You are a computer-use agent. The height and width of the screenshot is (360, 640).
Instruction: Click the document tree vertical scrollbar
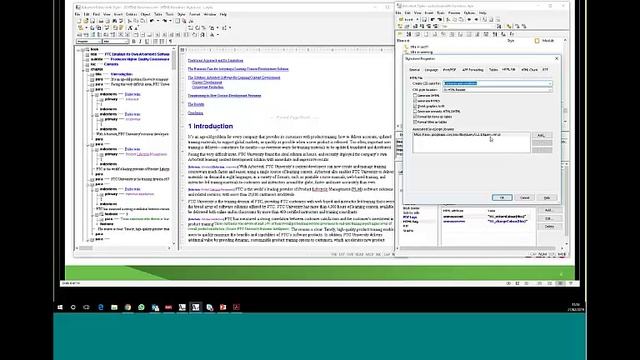coord(174,146)
